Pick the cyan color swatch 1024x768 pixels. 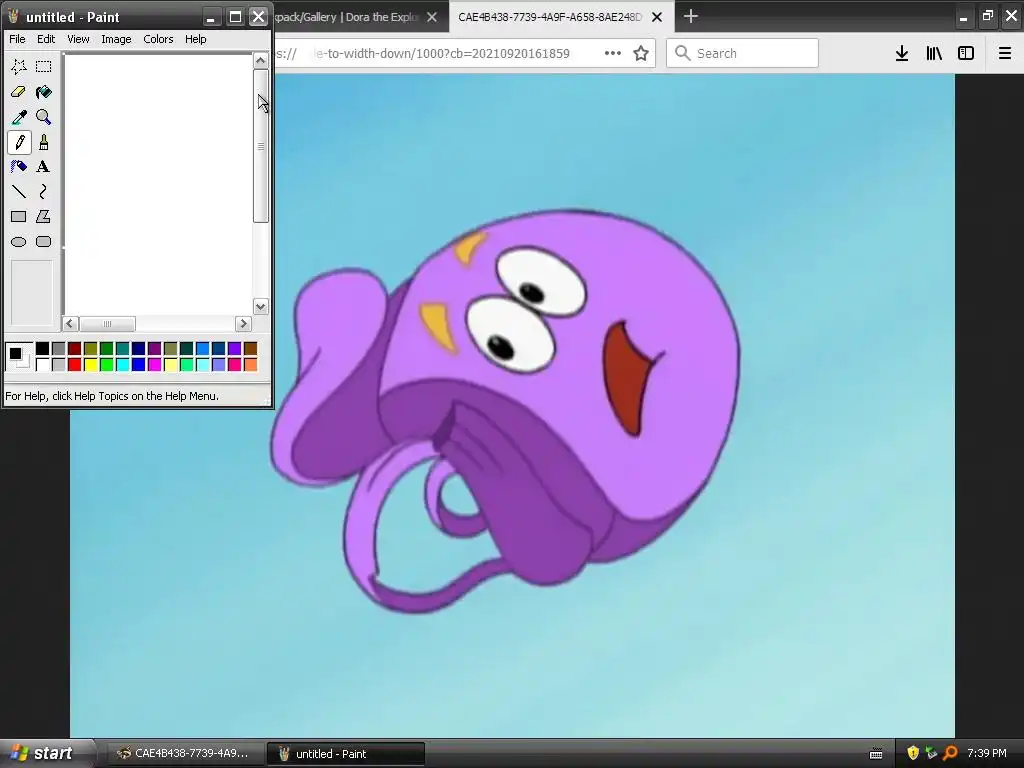click(122, 364)
